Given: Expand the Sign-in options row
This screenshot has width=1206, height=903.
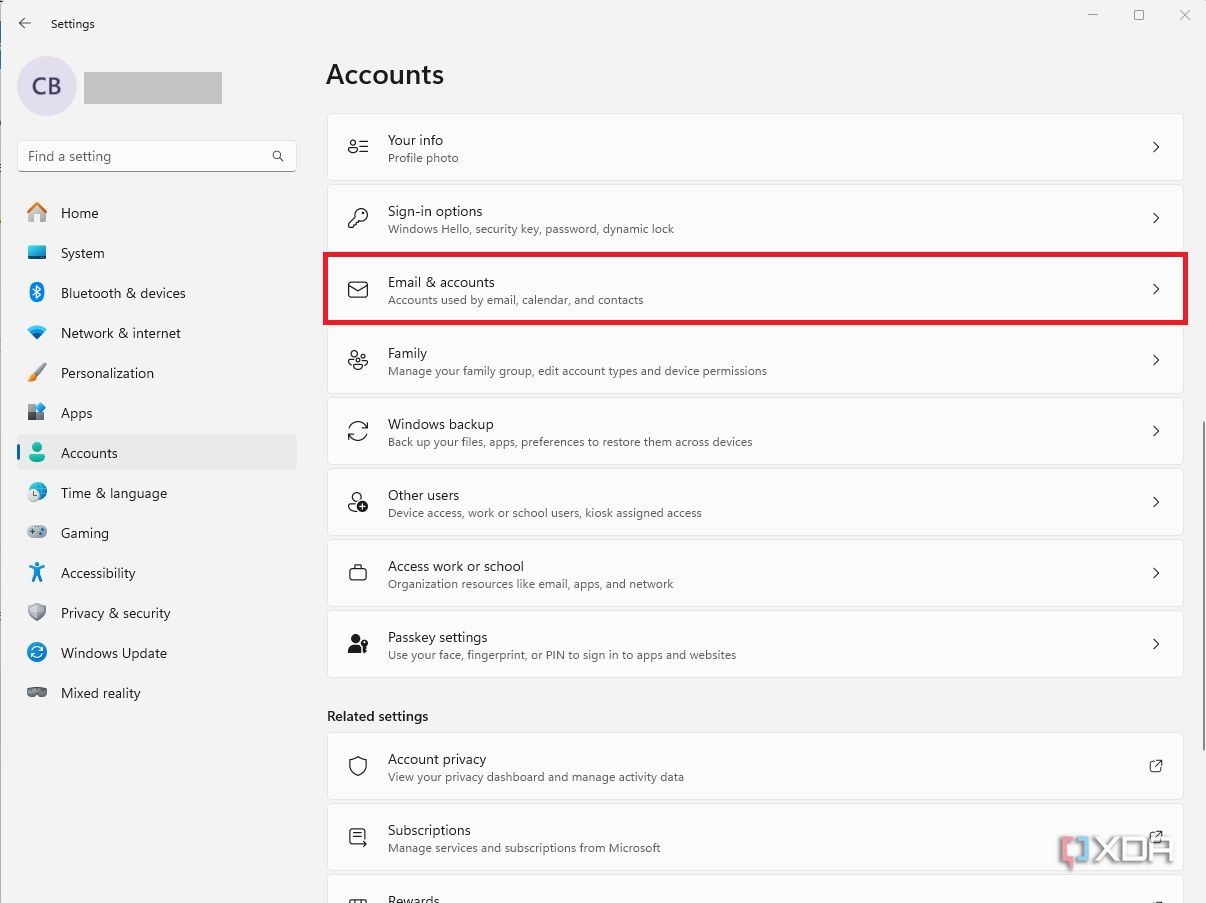Looking at the screenshot, I should [x=1156, y=217].
